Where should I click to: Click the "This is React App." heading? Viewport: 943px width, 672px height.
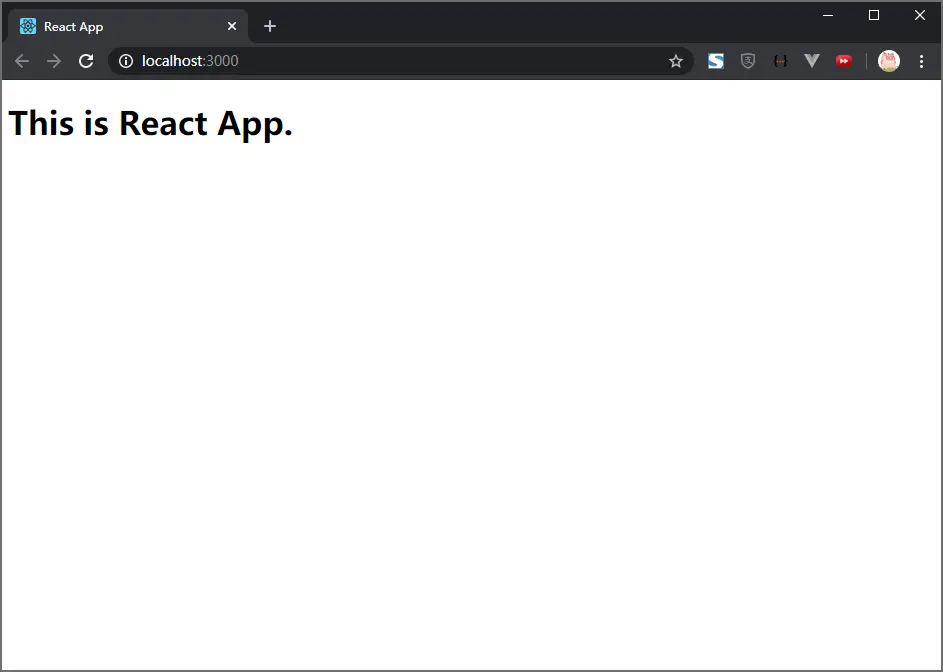pos(150,123)
